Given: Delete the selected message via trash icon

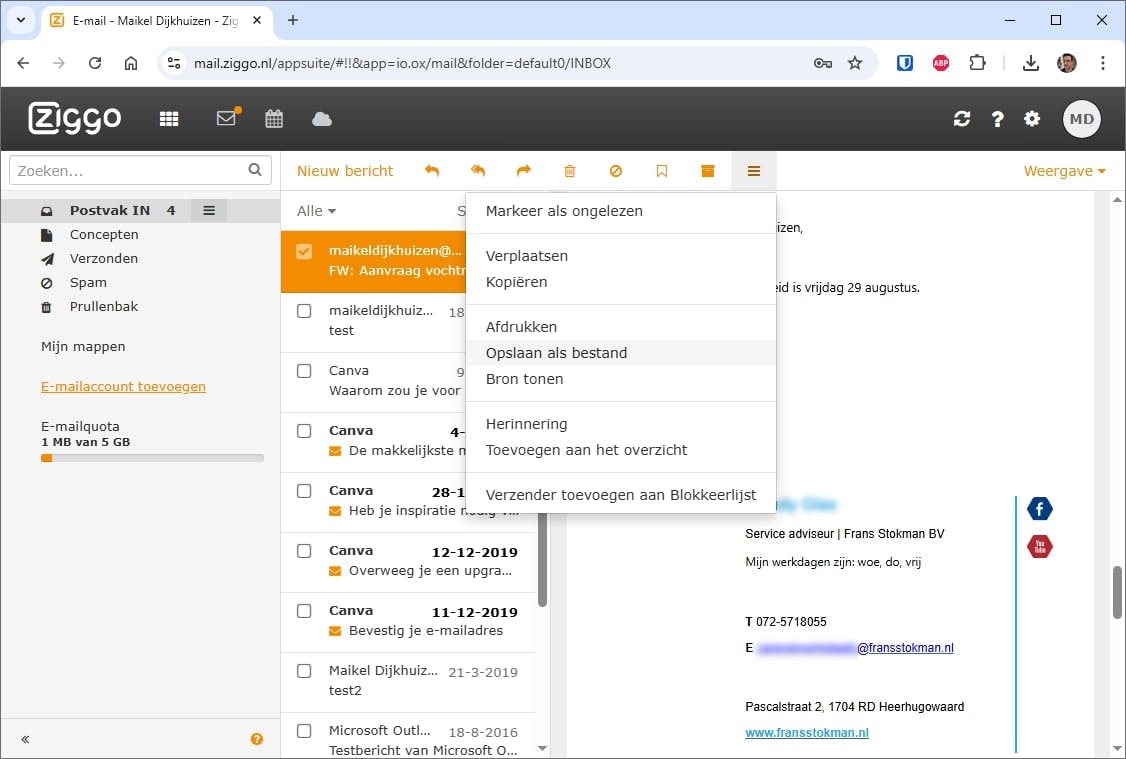Looking at the screenshot, I should click(570, 170).
